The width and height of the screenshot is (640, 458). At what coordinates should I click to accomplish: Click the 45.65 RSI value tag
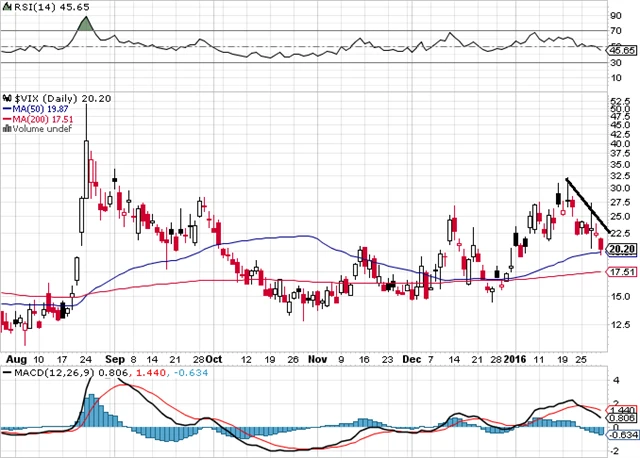[622, 49]
